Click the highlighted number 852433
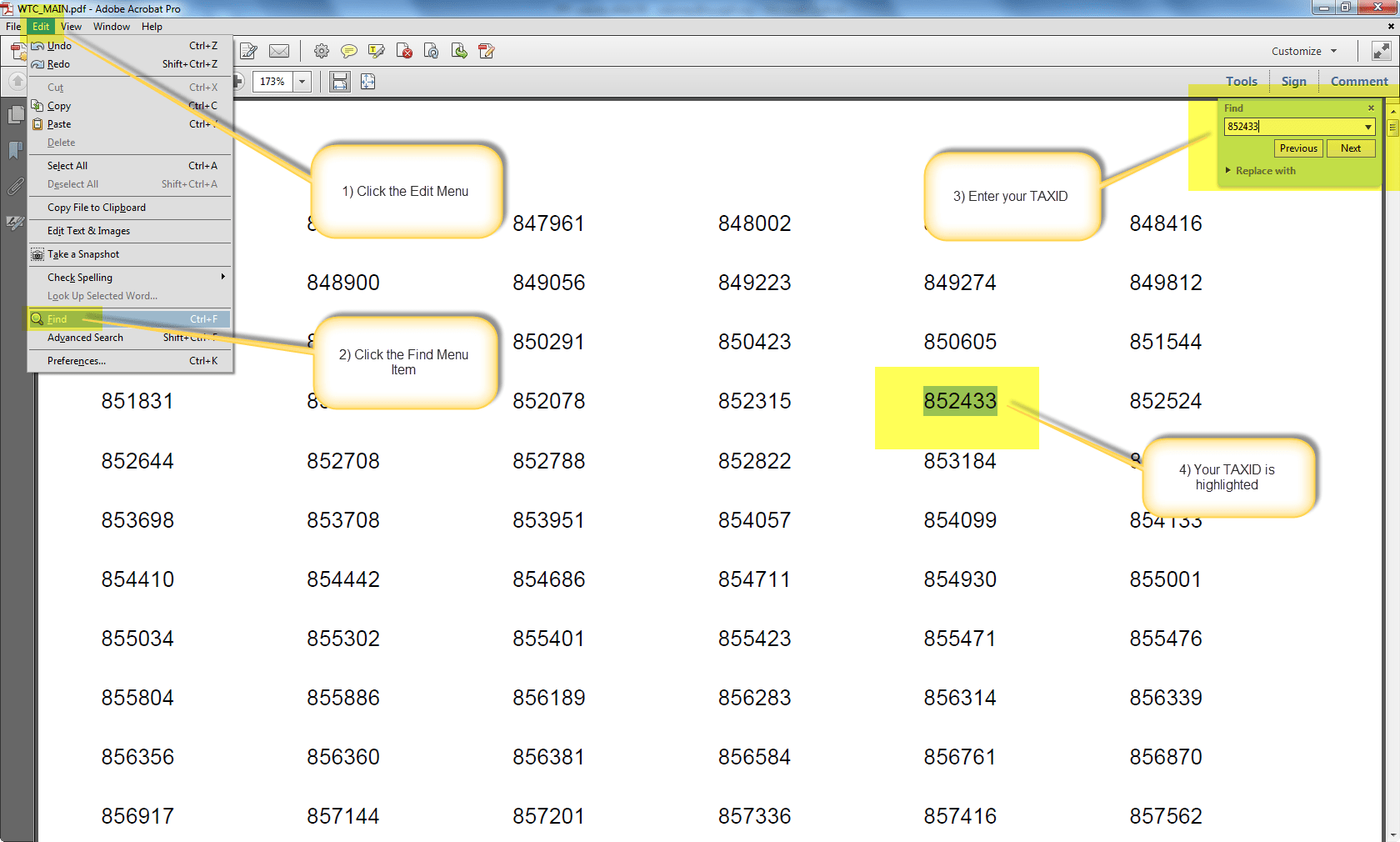This screenshot has height=842, width=1400. 960,401
